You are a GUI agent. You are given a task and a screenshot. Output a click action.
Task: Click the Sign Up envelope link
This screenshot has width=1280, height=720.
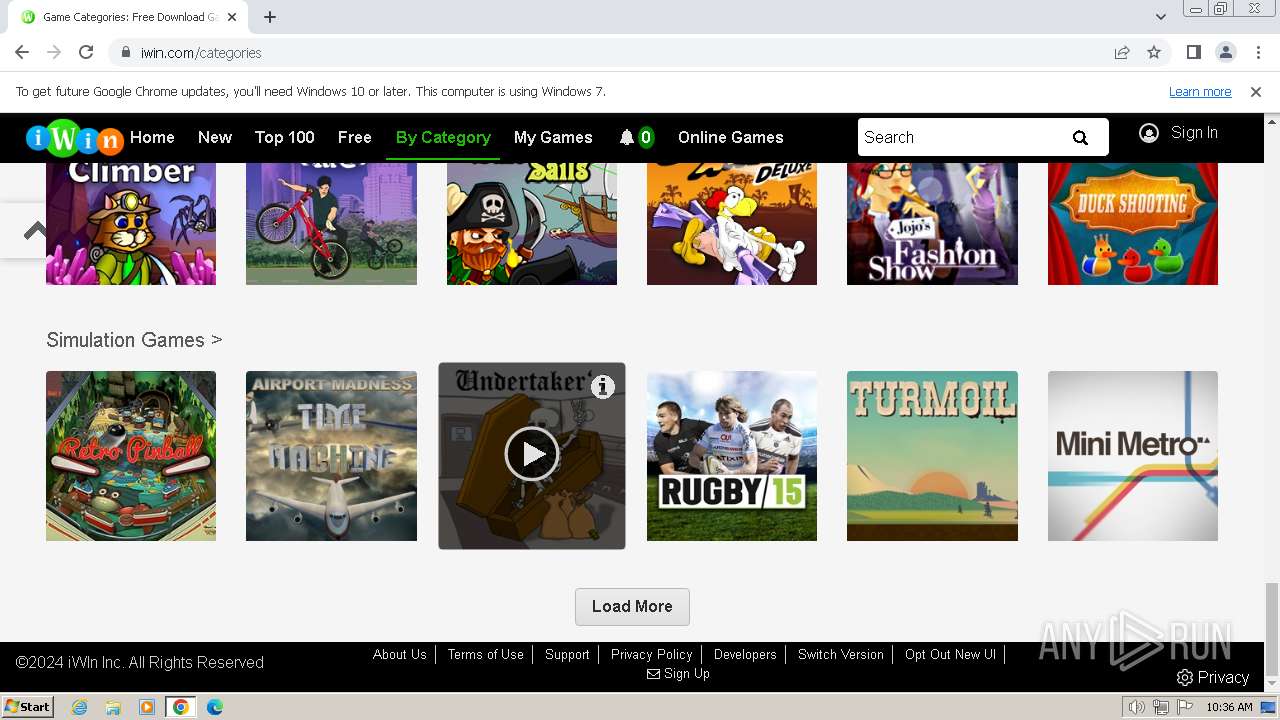(678, 674)
